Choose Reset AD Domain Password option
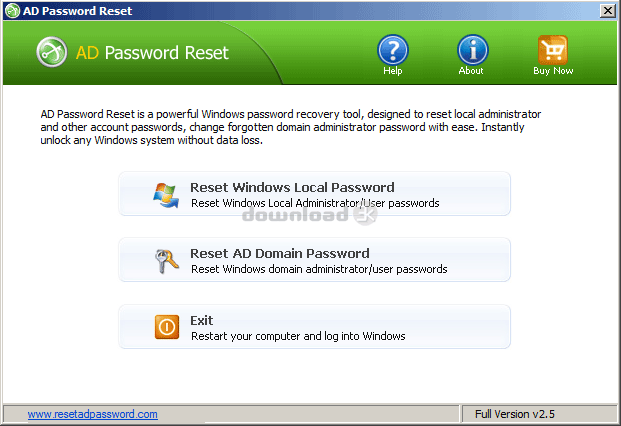Image resolution: width=621 pixels, height=426 pixels. pyautogui.click(x=314, y=260)
